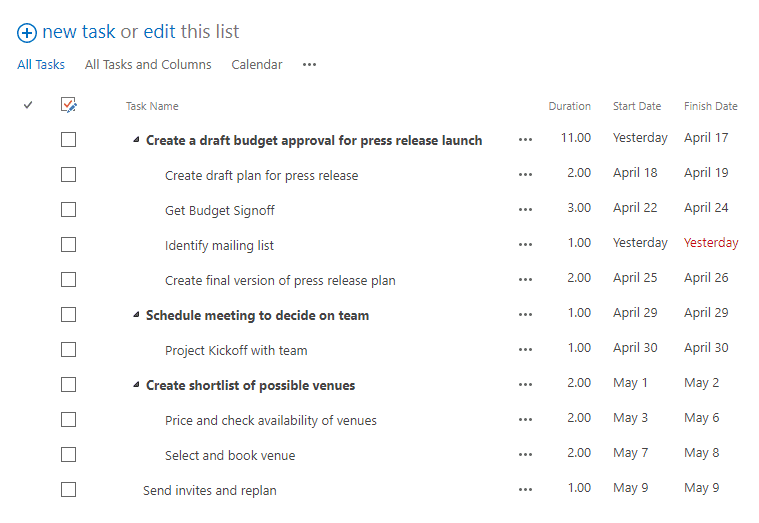Open ellipsis menu for more views

(309, 64)
